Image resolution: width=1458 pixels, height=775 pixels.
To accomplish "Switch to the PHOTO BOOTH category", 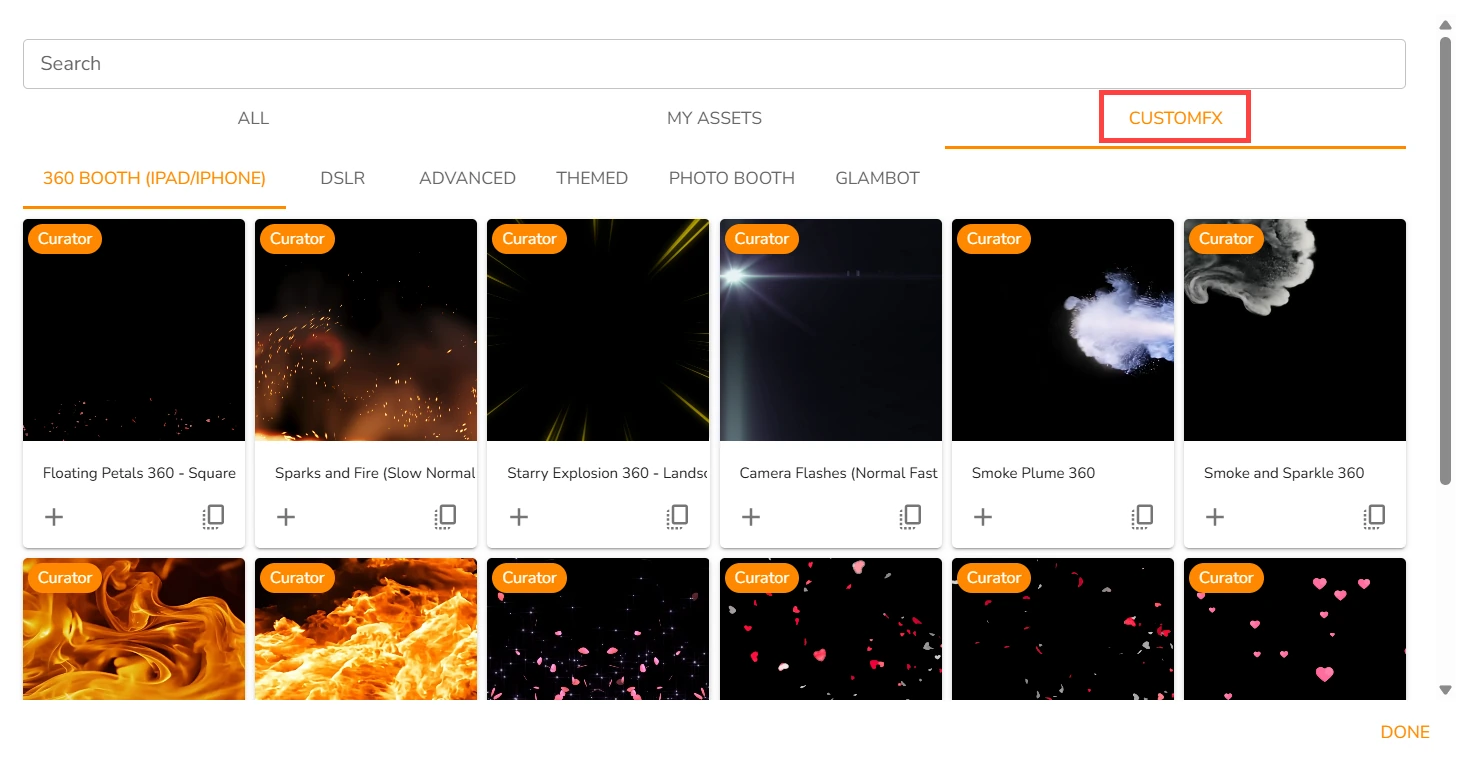I will click(731, 179).
